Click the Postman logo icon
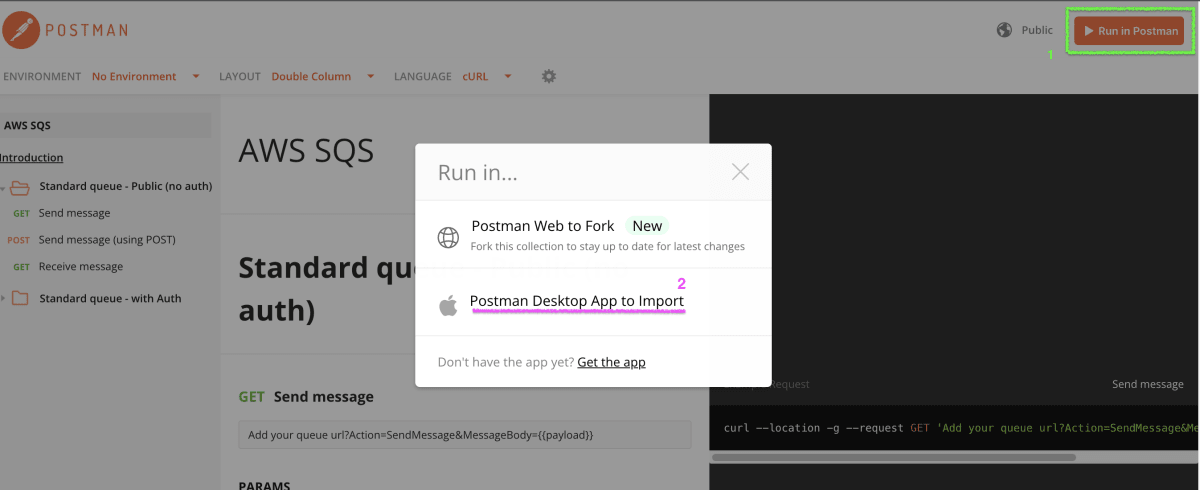 [21, 30]
